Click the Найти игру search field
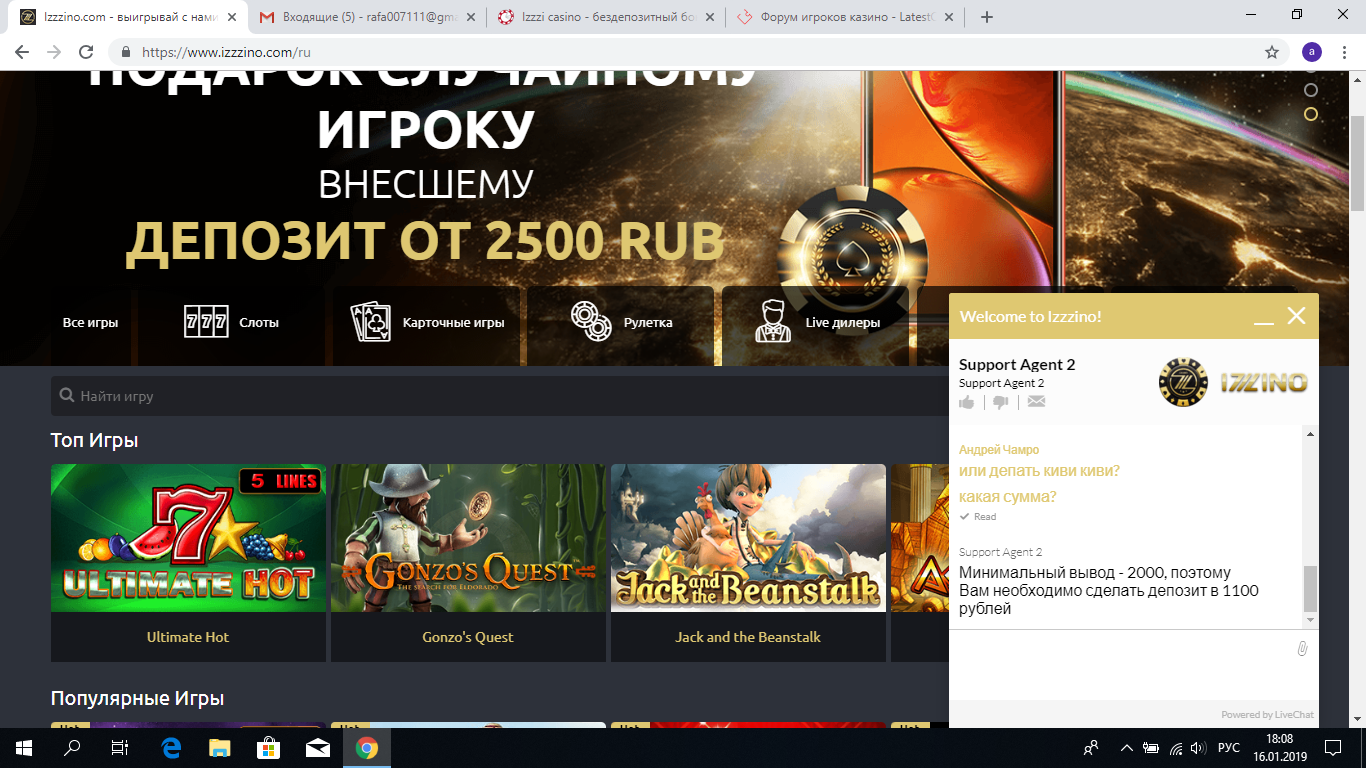 pos(499,396)
